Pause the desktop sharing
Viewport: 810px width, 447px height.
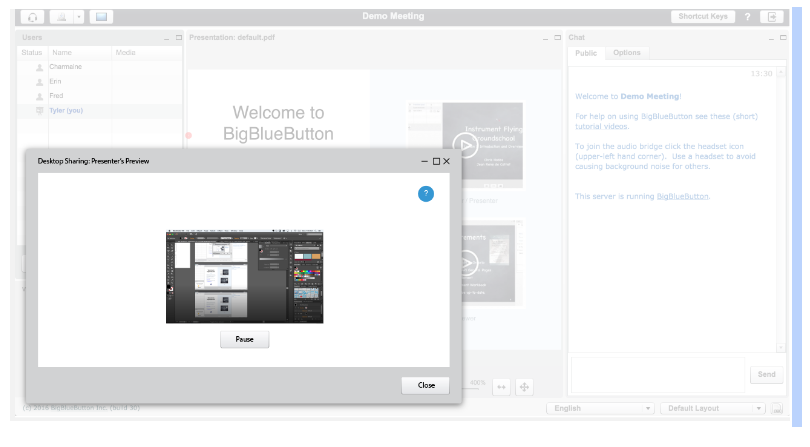point(244,340)
